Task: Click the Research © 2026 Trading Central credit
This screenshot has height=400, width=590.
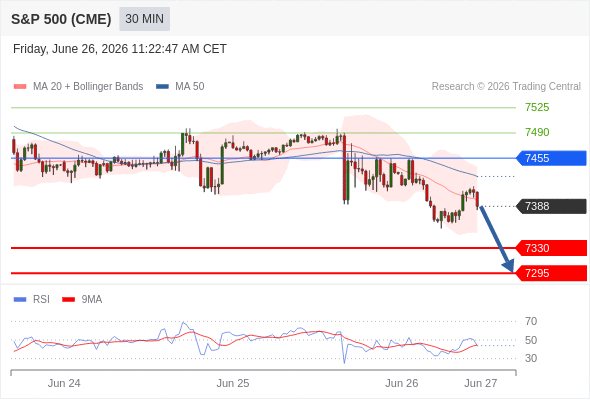Action: tap(506, 87)
